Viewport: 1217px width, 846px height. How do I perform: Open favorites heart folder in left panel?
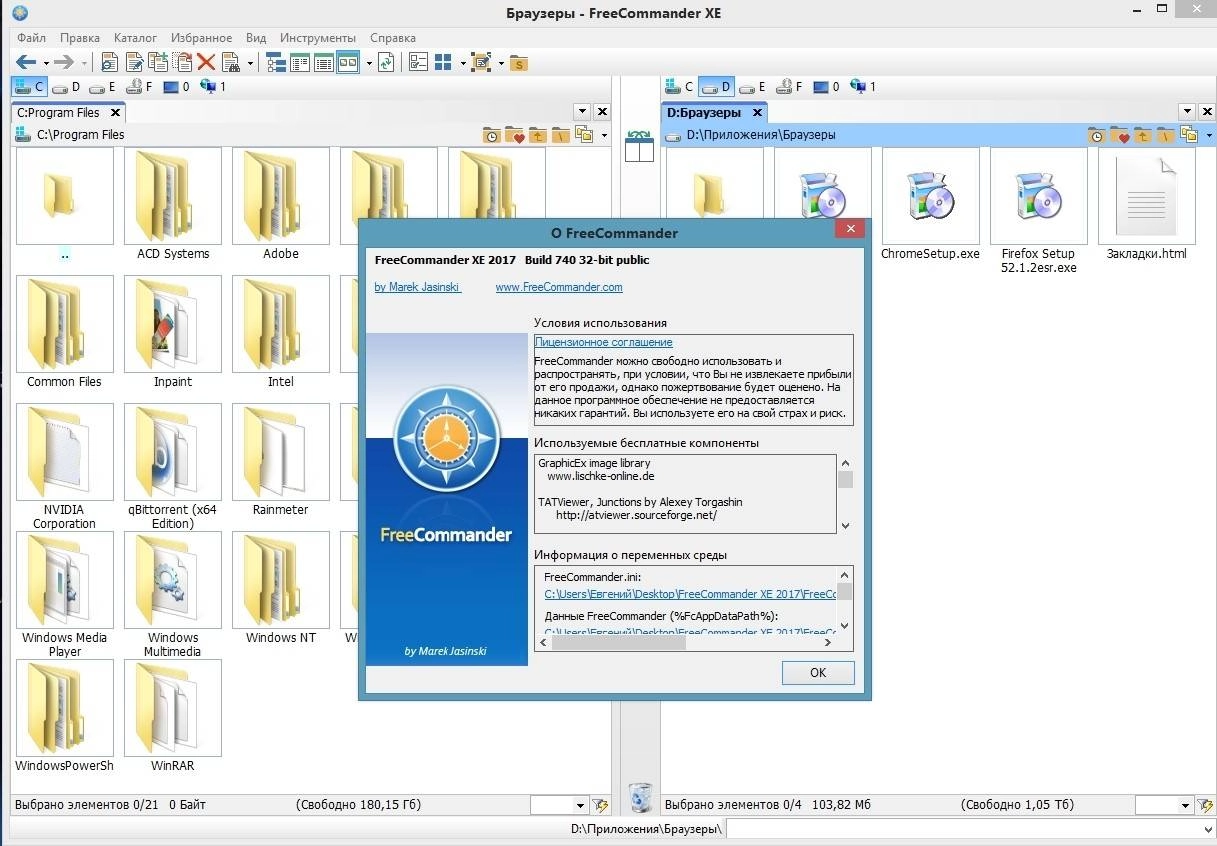click(515, 135)
